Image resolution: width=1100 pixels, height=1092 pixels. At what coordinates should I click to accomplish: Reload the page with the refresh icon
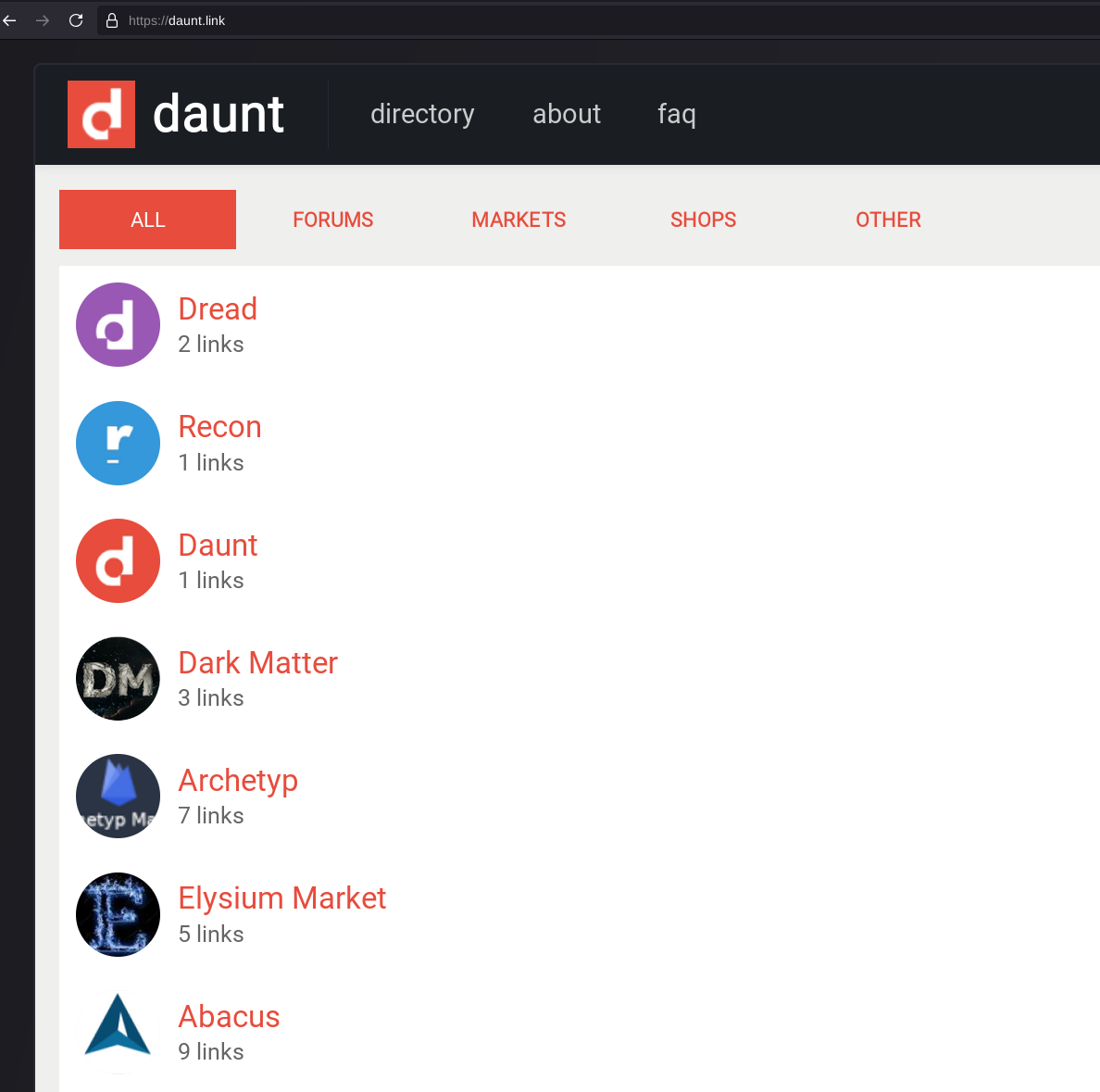coord(76,20)
